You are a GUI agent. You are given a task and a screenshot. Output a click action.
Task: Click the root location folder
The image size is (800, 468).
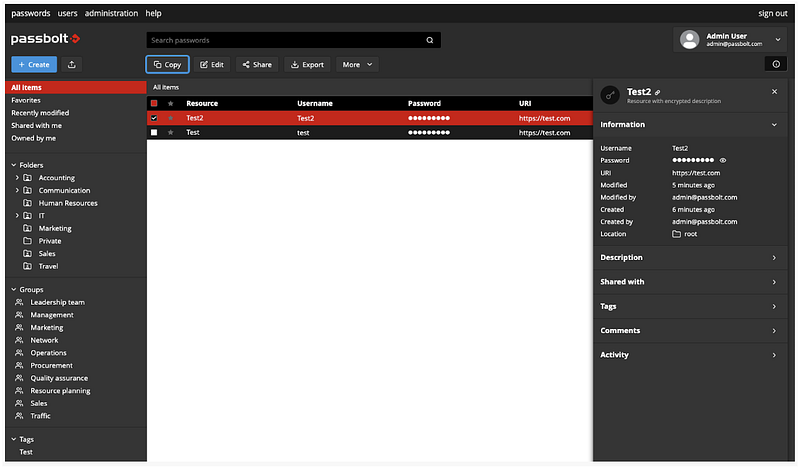tap(685, 234)
